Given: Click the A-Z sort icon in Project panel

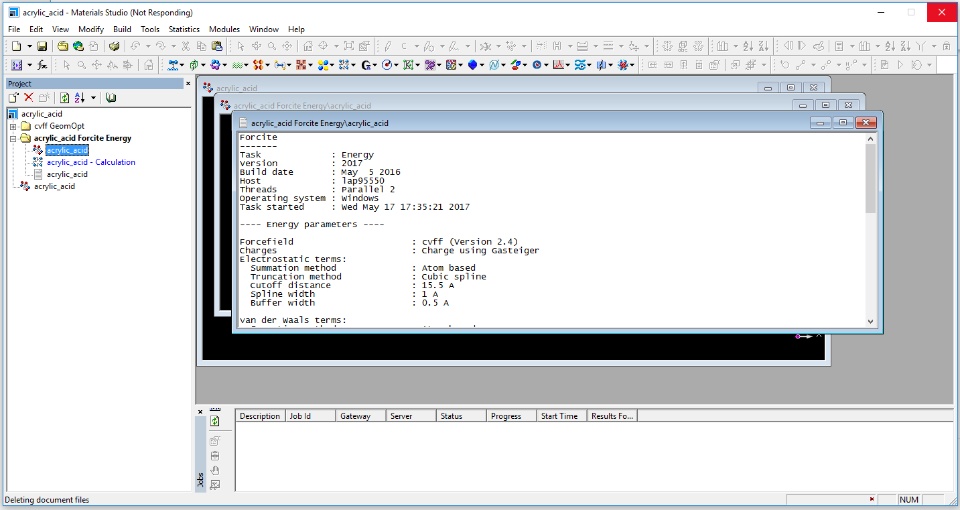Looking at the screenshot, I should (x=80, y=98).
